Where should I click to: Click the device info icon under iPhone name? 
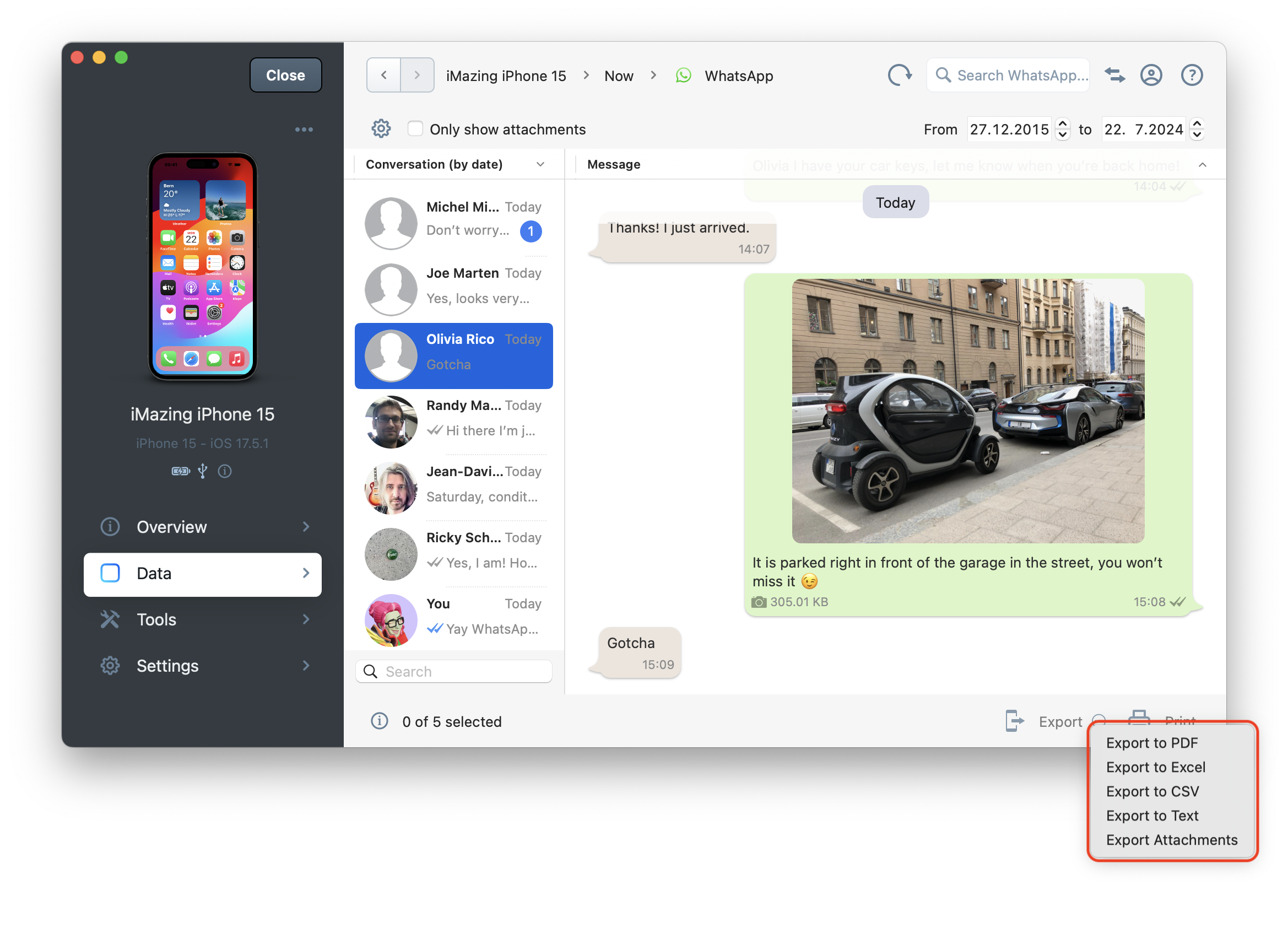click(x=224, y=471)
